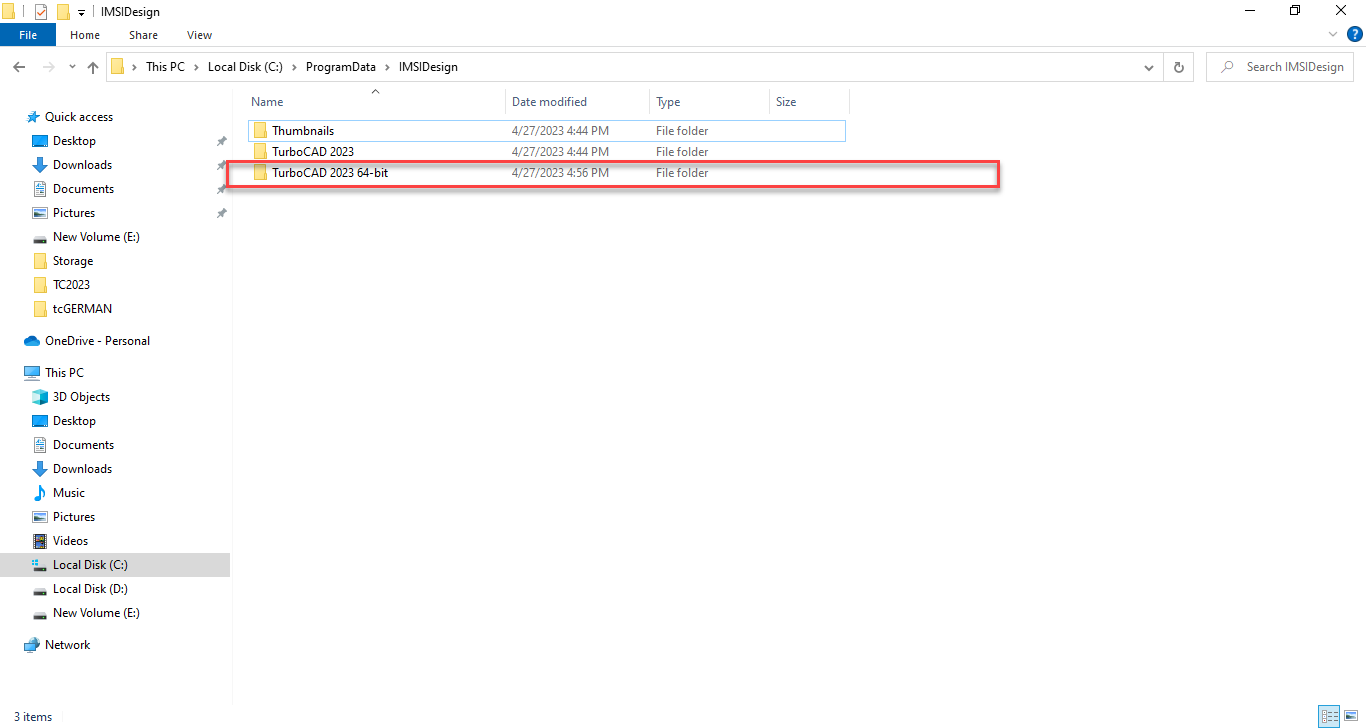1366x728 pixels.
Task: Go up one folder level
Action: (x=93, y=67)
